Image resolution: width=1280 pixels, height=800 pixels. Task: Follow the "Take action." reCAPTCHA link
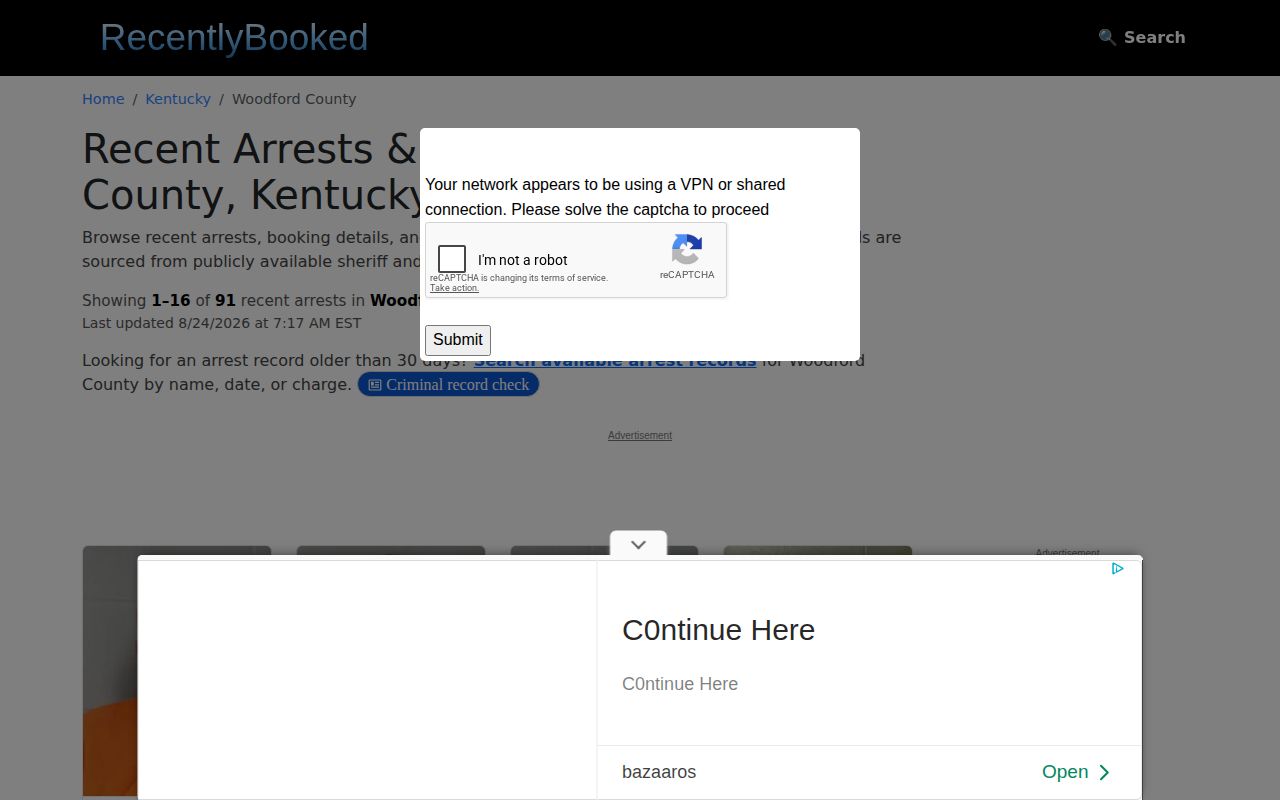click(454, 288)
